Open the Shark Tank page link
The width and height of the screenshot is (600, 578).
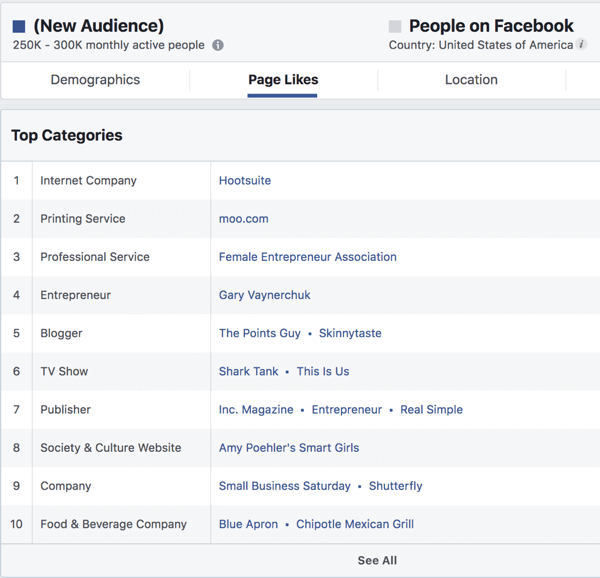pos(249,371)
